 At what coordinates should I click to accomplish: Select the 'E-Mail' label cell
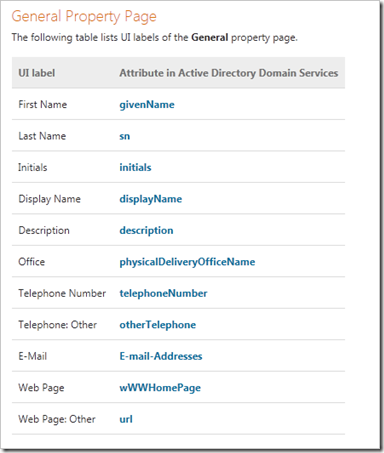click(x=33, y=356)
